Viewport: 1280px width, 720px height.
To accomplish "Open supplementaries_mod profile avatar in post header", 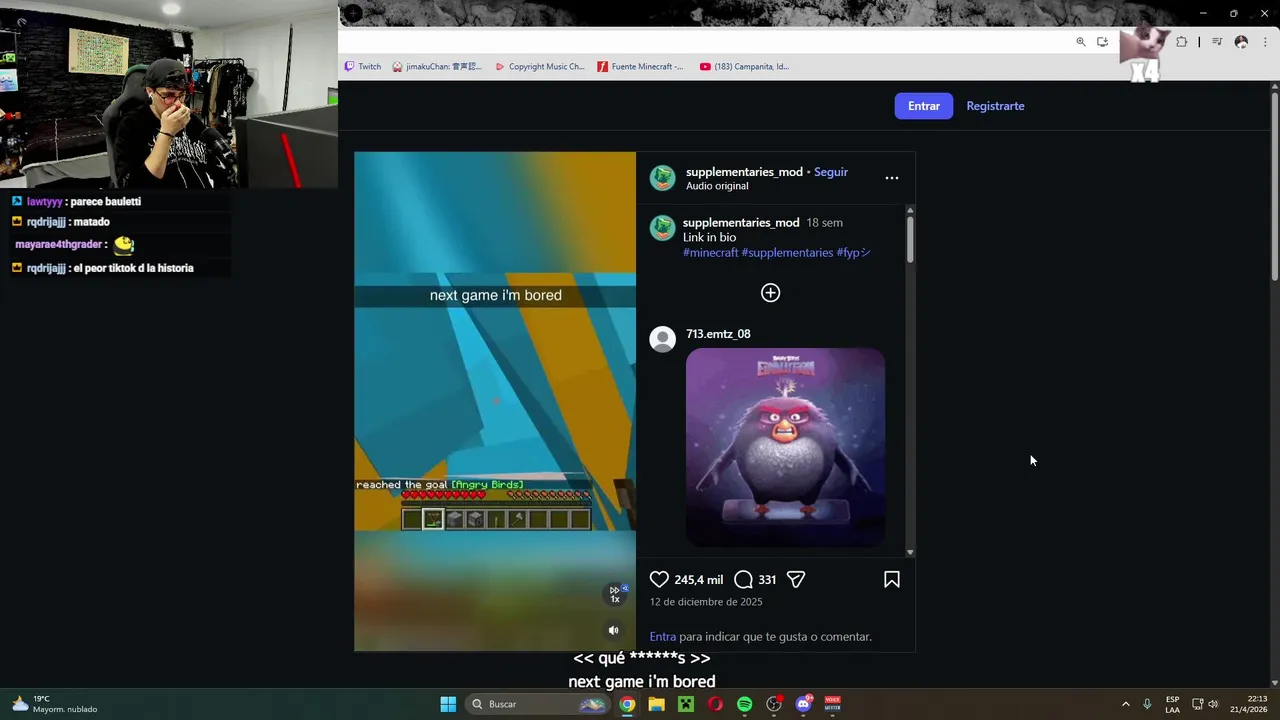I will [662, 178].
